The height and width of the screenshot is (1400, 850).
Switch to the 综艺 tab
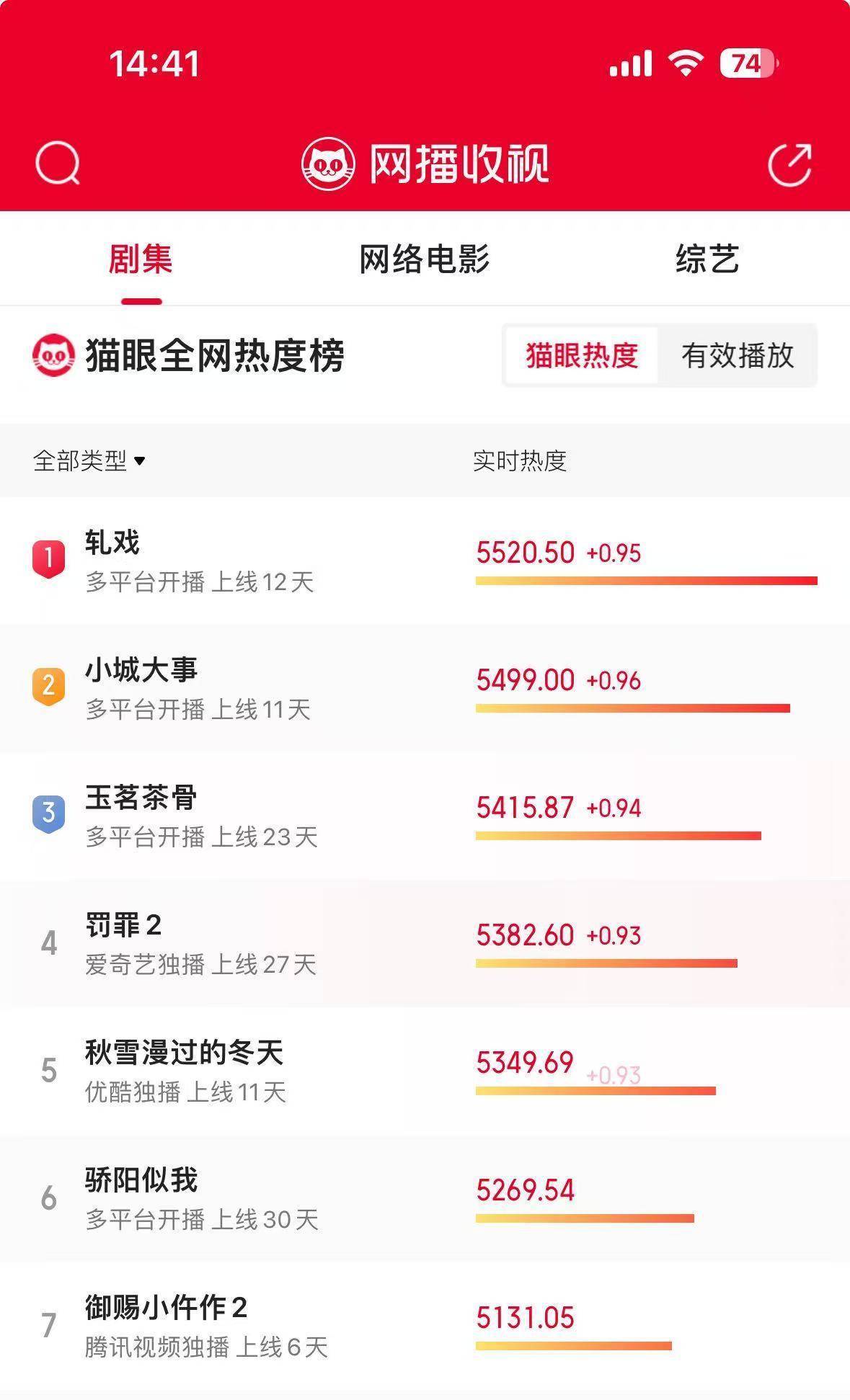click(x=707, y=259)
